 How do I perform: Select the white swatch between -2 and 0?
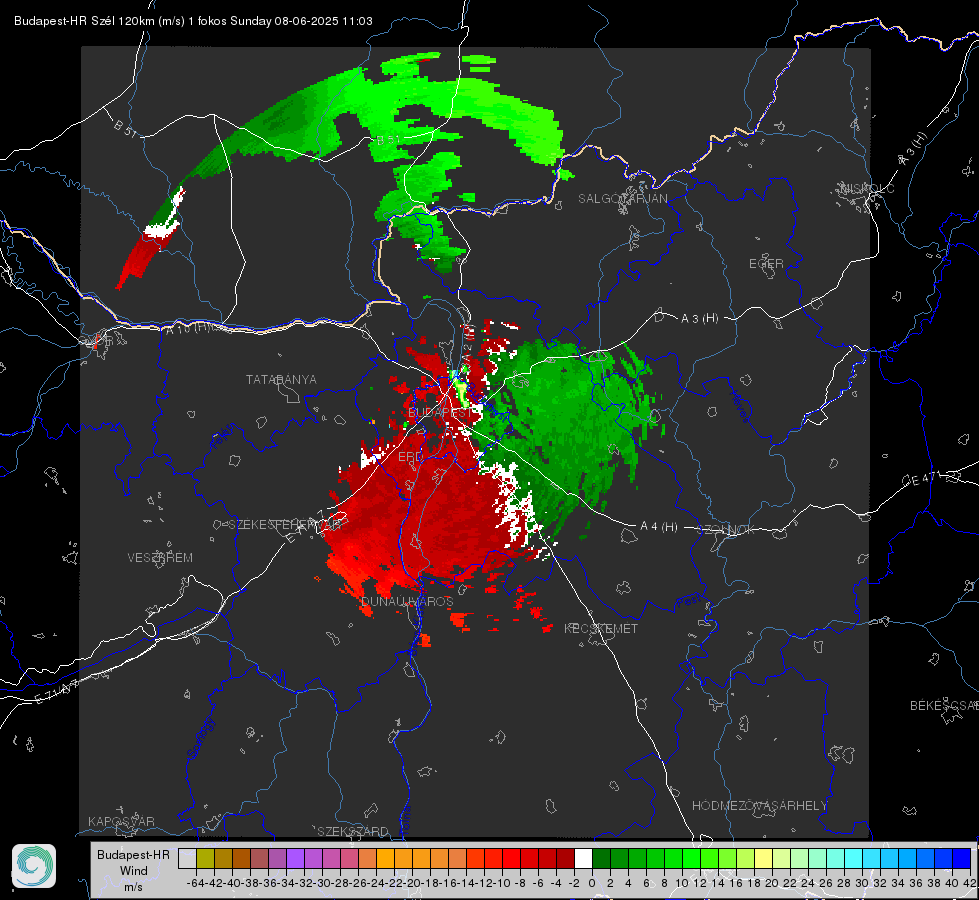click(583, 858)
